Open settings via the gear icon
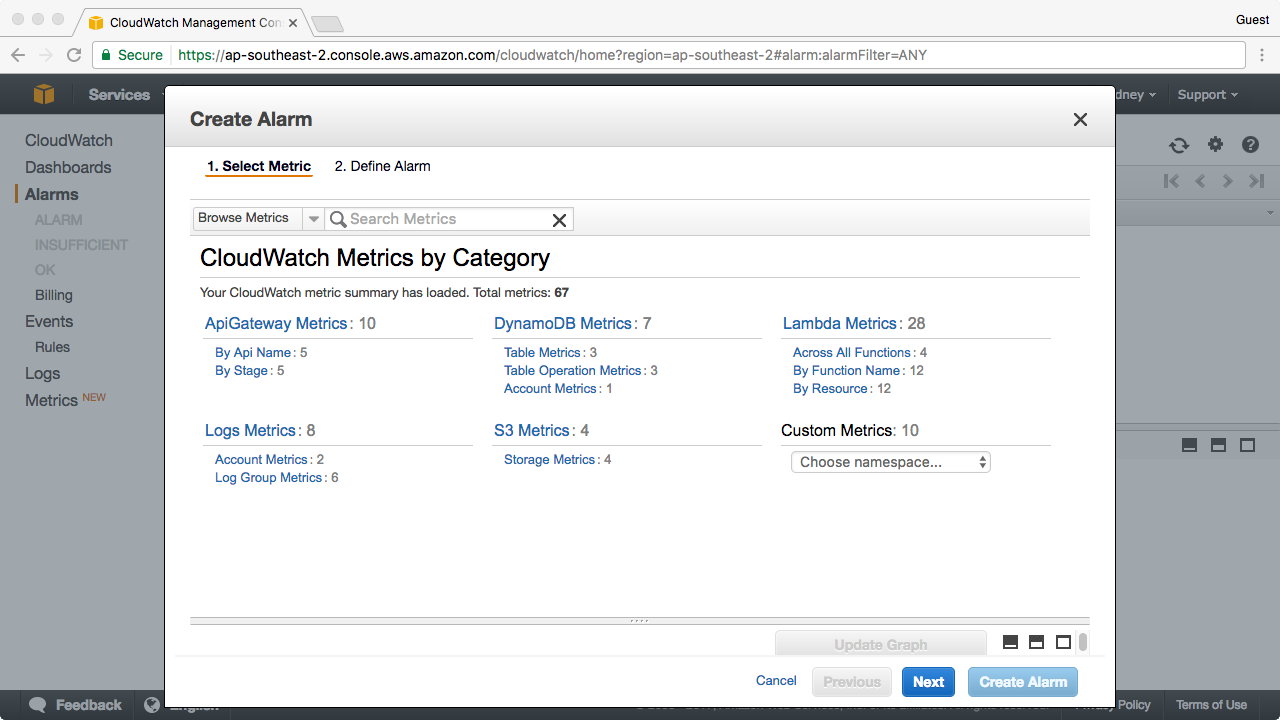Screen dimensions: 1280x720 (x=1215, y=144)
